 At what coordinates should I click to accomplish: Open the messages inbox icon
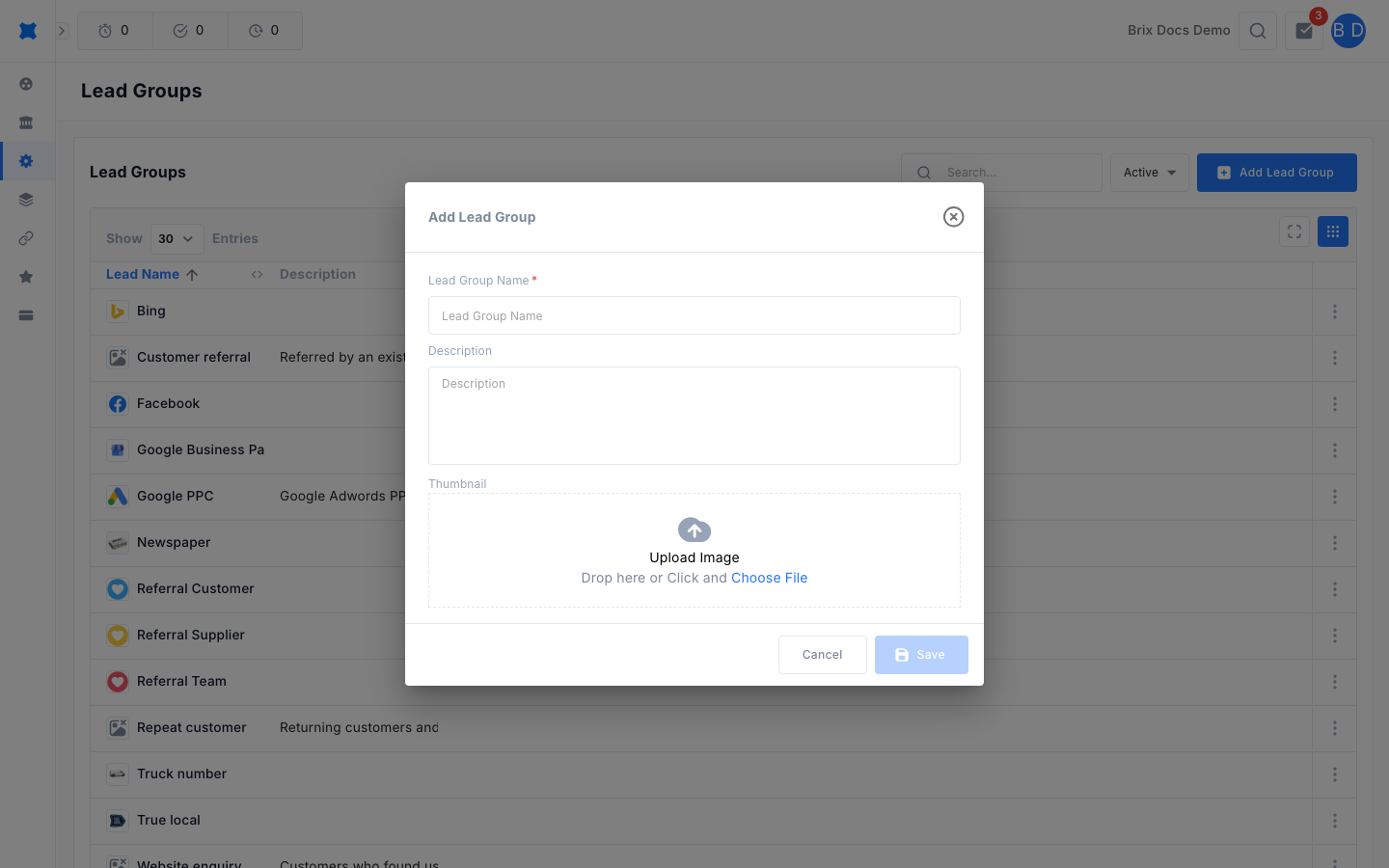(x=1304, y=31)
